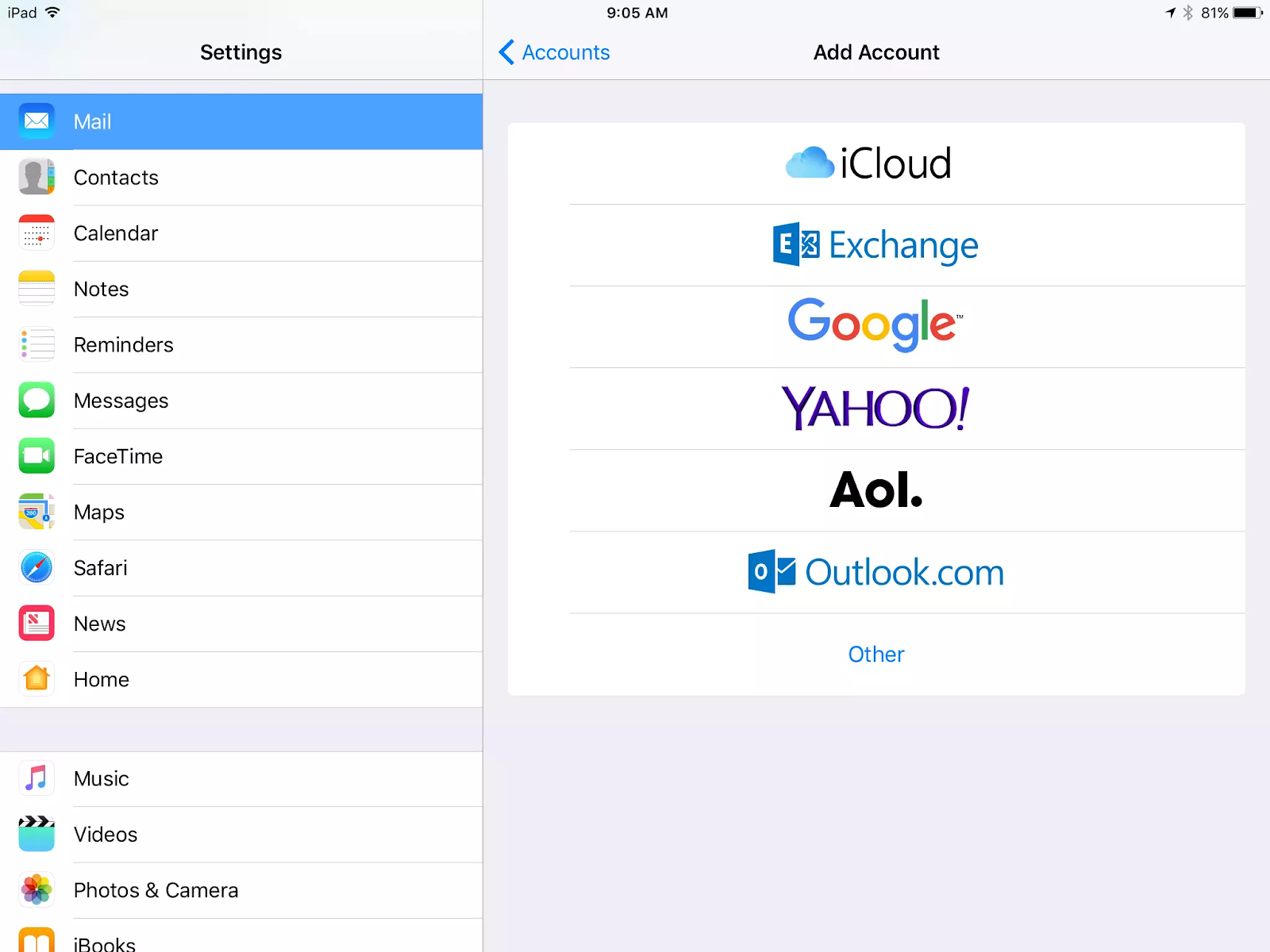Open Mail settings in the sidebar

point(241,121)
